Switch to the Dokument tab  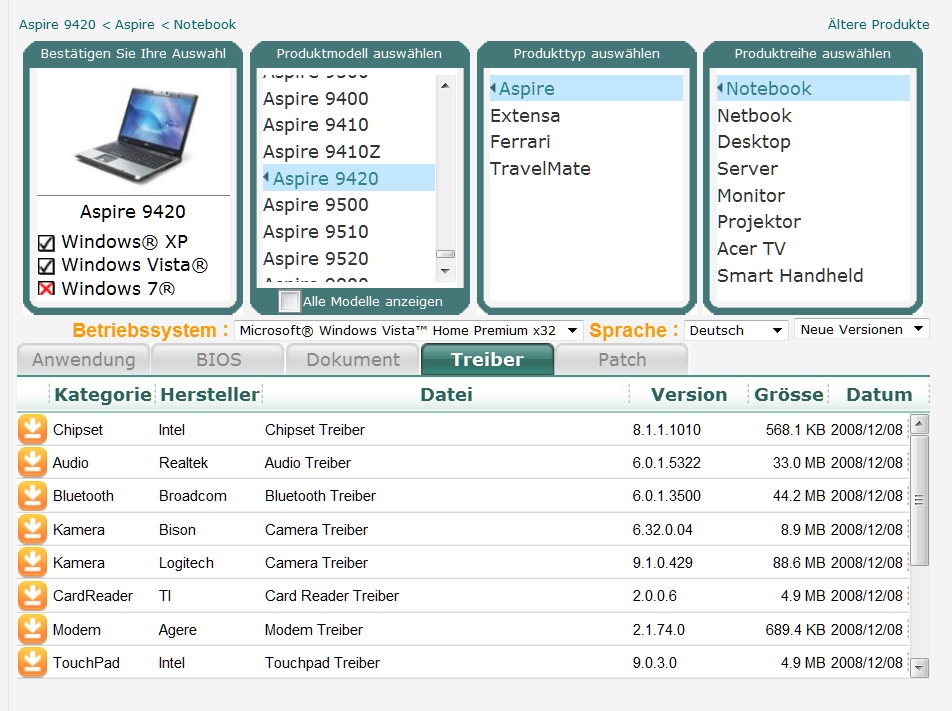353,359
